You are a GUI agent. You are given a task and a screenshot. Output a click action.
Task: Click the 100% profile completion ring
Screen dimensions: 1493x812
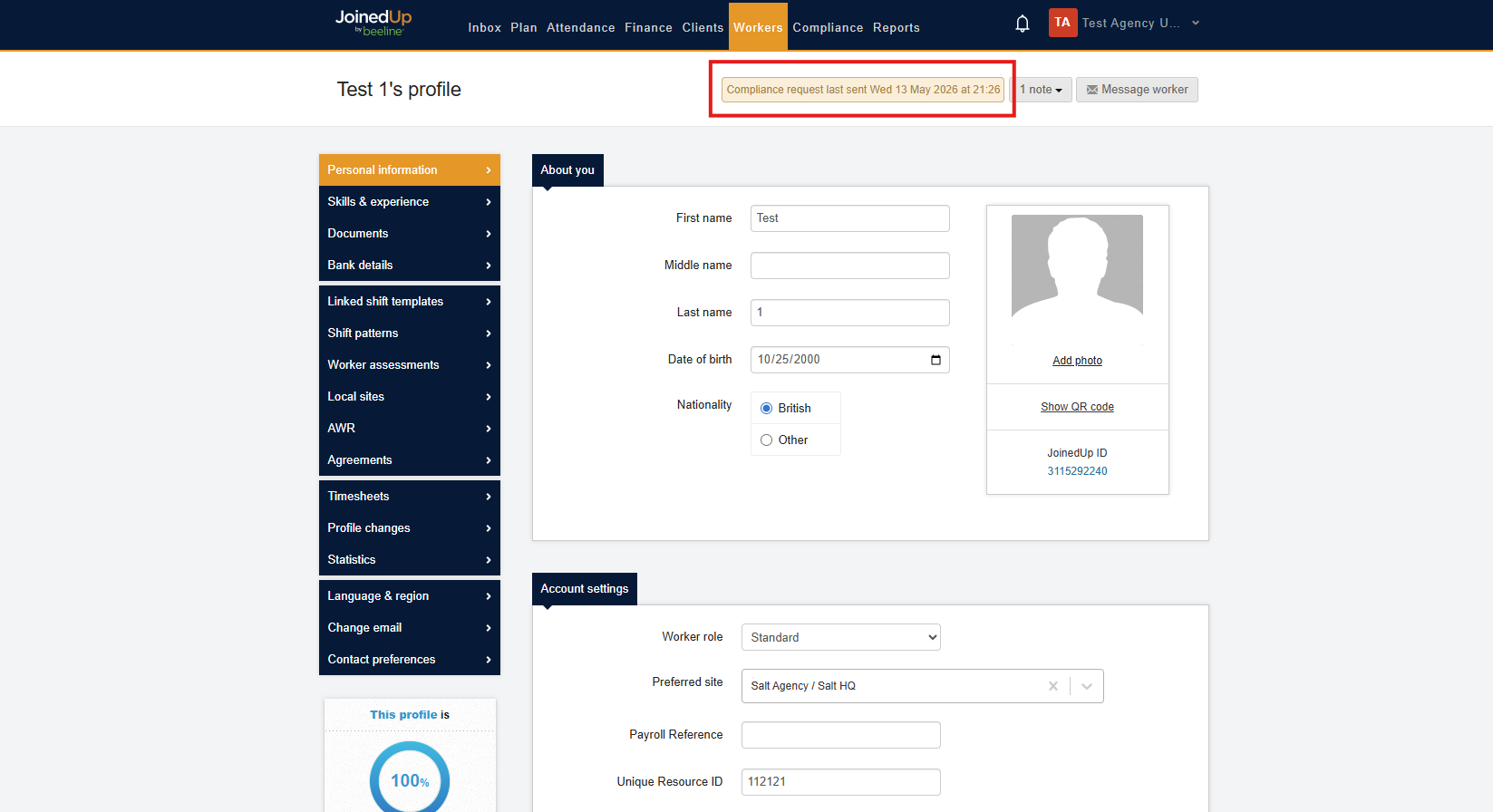point(410,779)
